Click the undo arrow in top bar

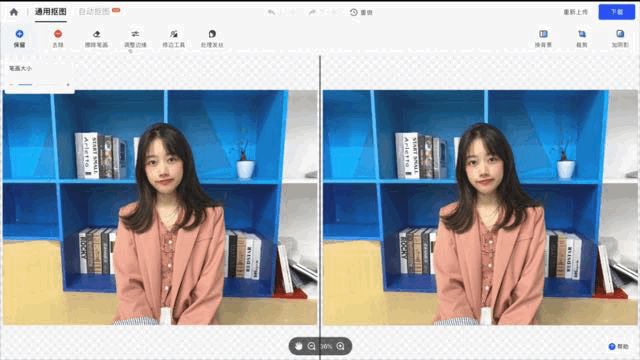coord(271,12)
